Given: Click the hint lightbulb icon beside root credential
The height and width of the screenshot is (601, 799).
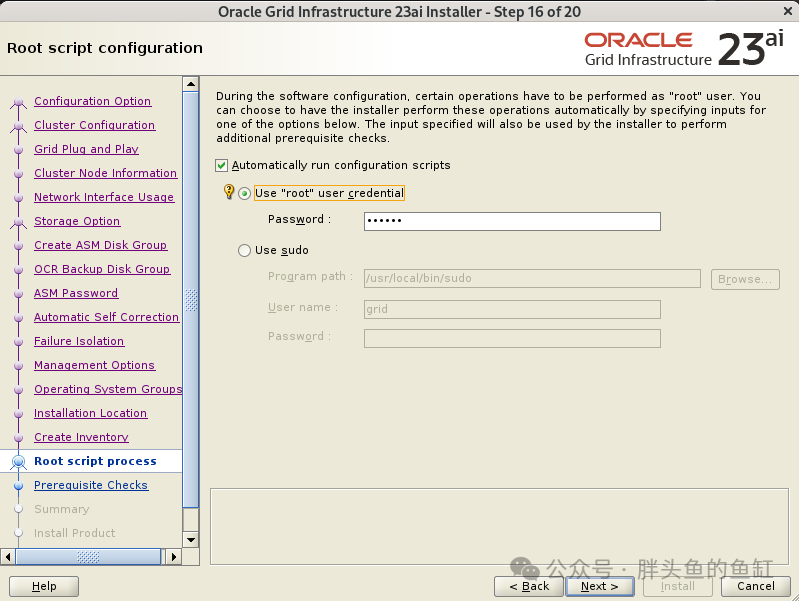Looking at the screenshot, I should [229, 192].
